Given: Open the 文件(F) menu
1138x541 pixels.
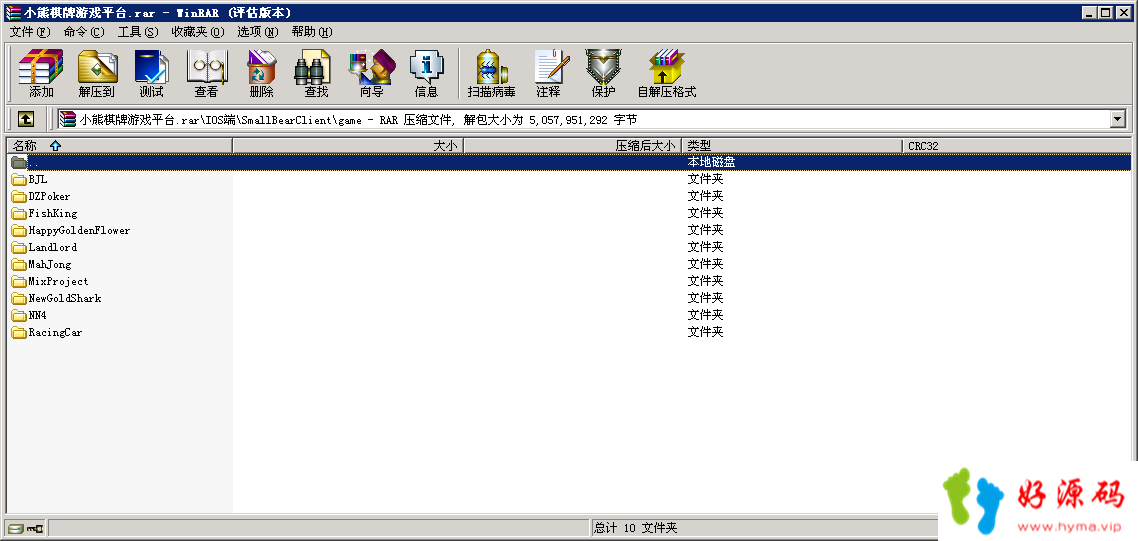Looking at the screenshot, I should point(30,32).
